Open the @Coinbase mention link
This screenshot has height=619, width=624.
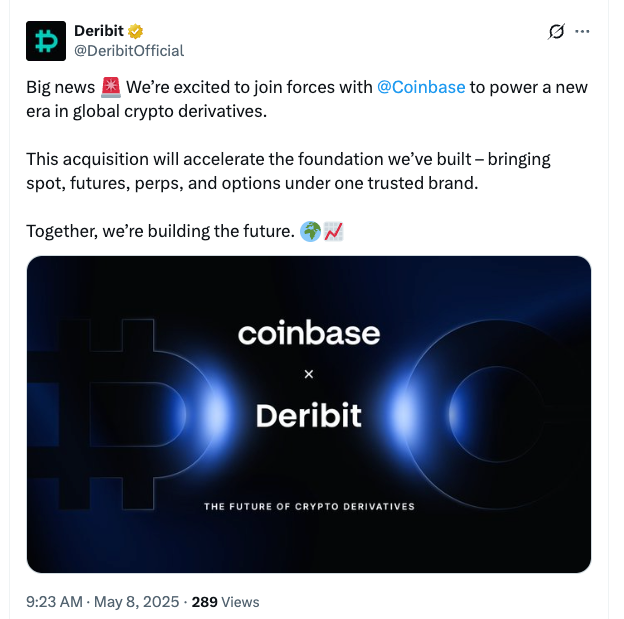[x=421, y=87]
